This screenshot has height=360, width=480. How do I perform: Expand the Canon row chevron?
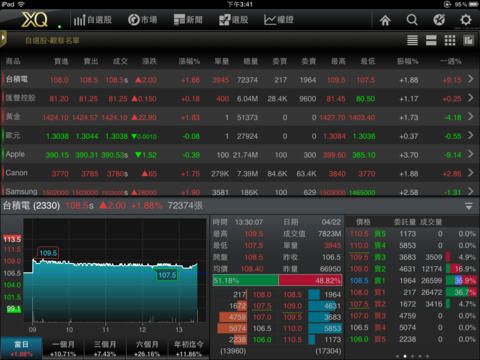[470, 173]
